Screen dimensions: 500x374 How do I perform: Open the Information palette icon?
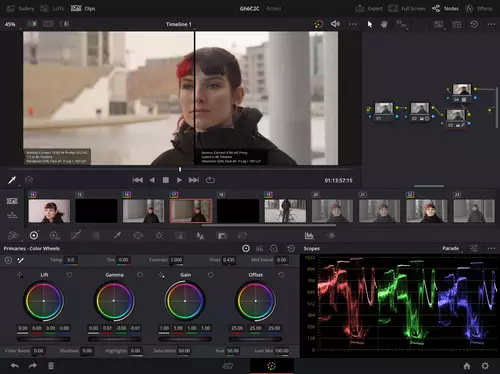[x=331, y=236]
